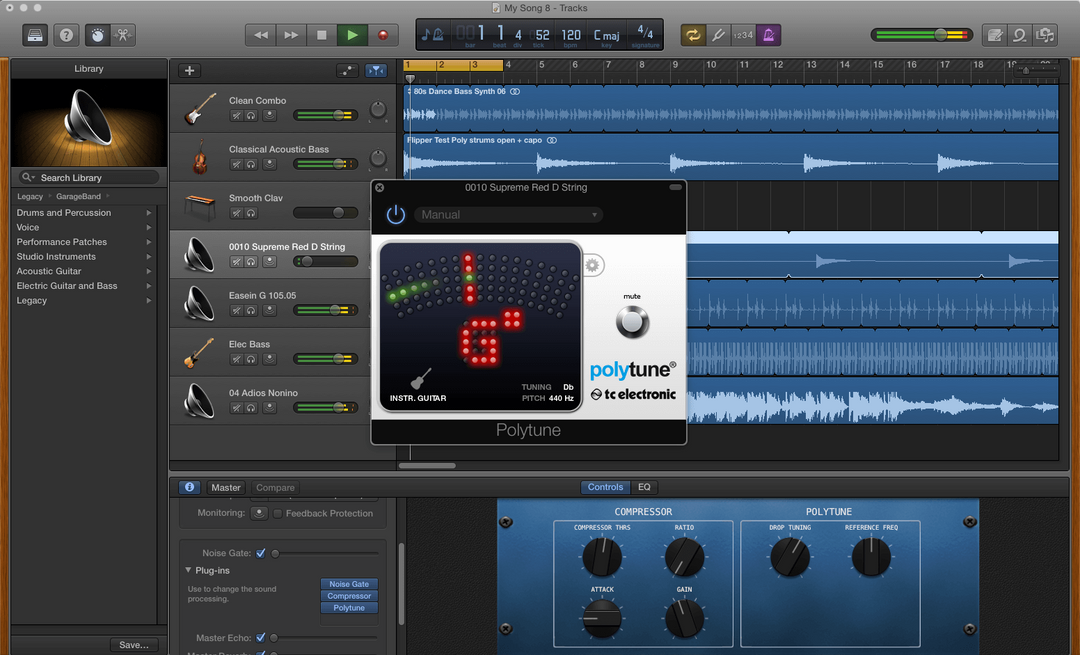Open the Compressor plug-in slot
The image size is (1080, 655).
(349, 596)
